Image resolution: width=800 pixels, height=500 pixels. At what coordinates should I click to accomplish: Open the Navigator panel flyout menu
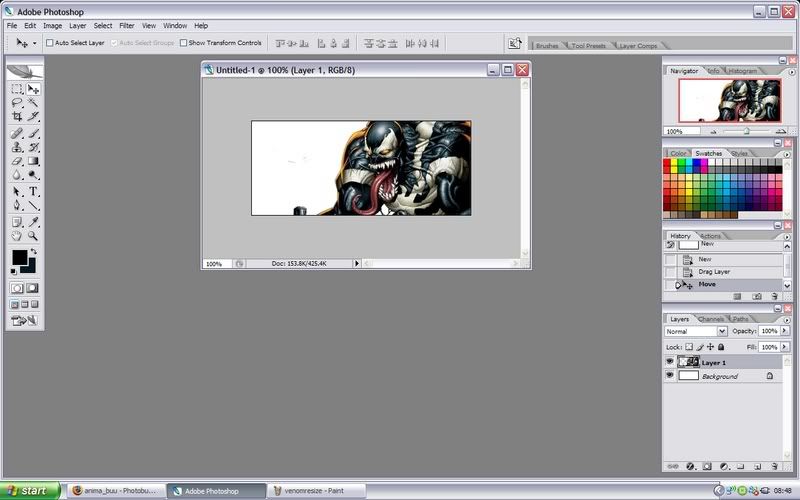tap(791, 72)
